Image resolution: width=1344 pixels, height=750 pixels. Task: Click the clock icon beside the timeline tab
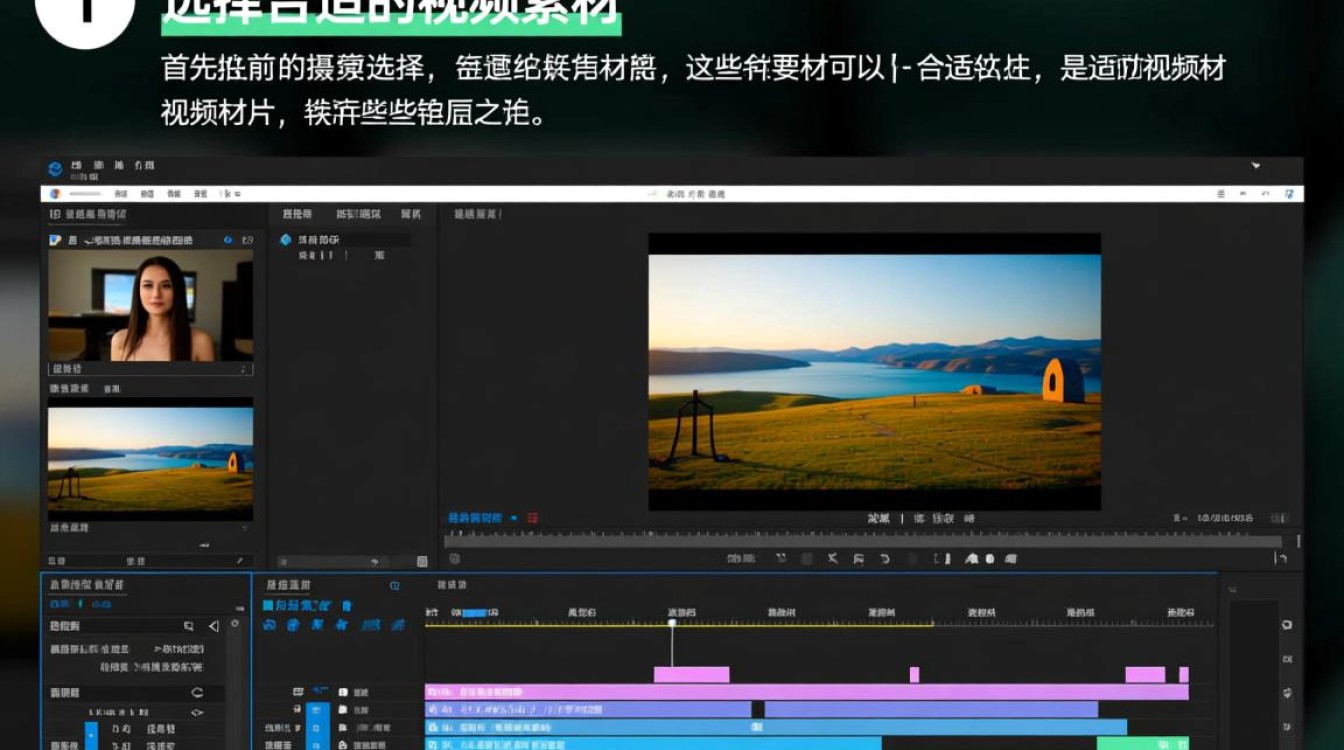[x=395, y=585]
